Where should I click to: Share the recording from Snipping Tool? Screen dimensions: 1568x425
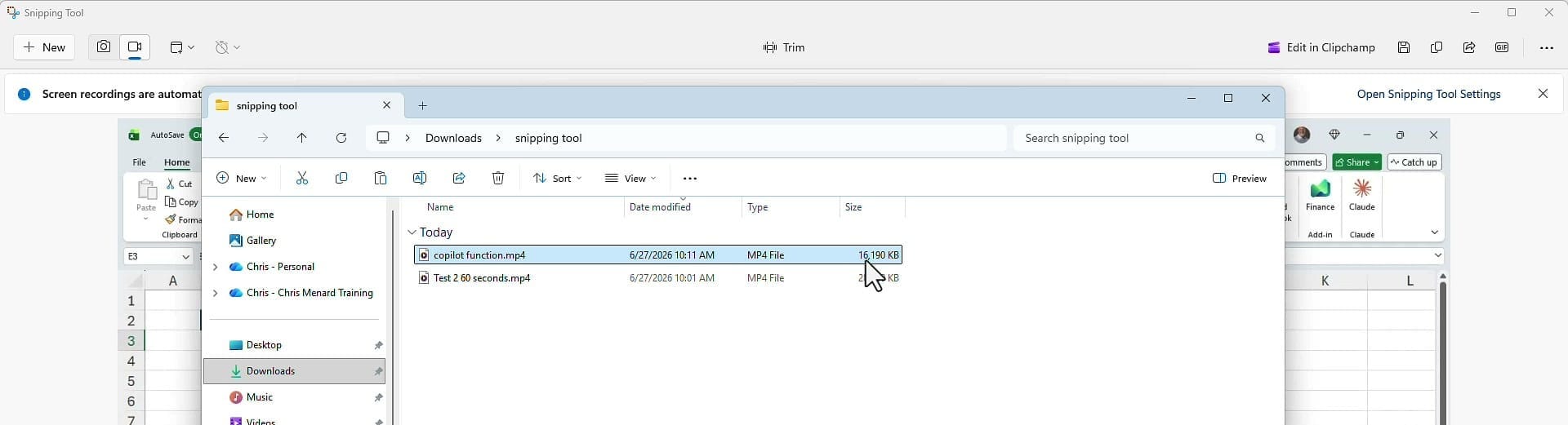(1469, 47)
